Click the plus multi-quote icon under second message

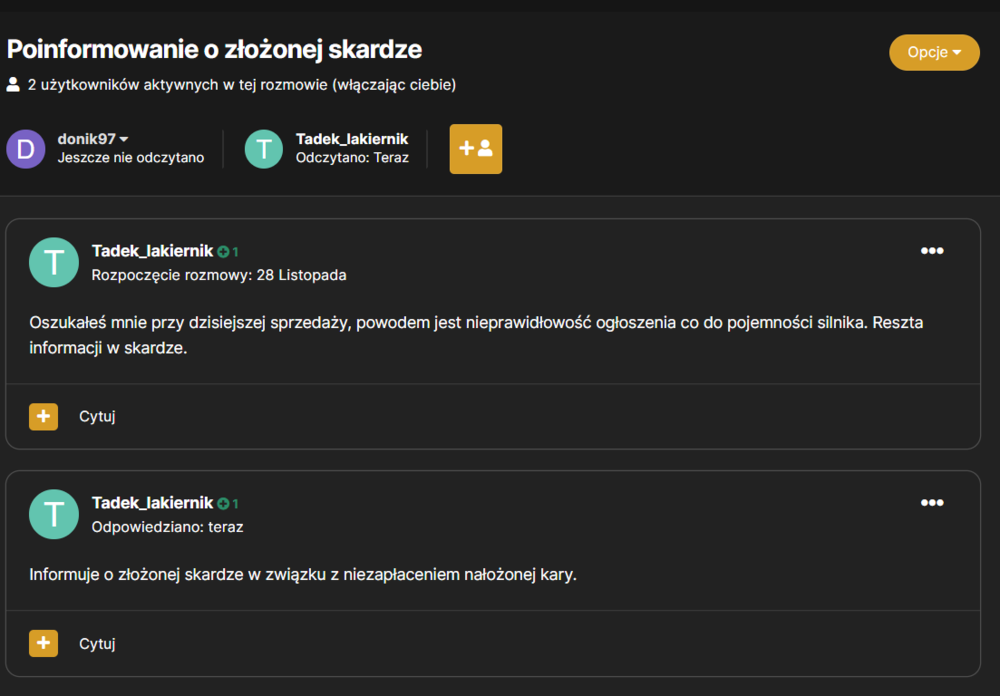tap(43, 643)
